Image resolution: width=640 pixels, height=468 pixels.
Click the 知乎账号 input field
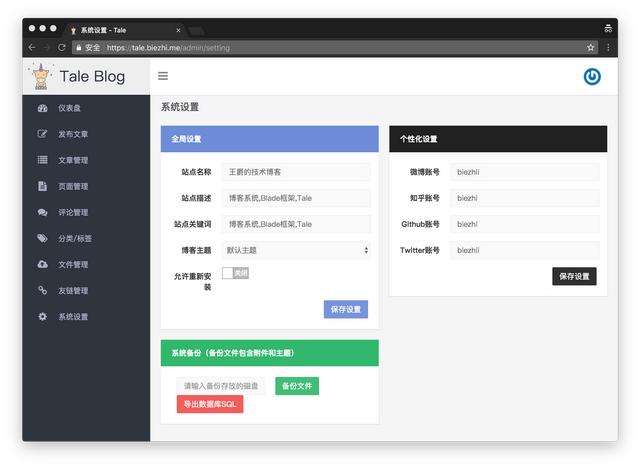tap(524, 198)
